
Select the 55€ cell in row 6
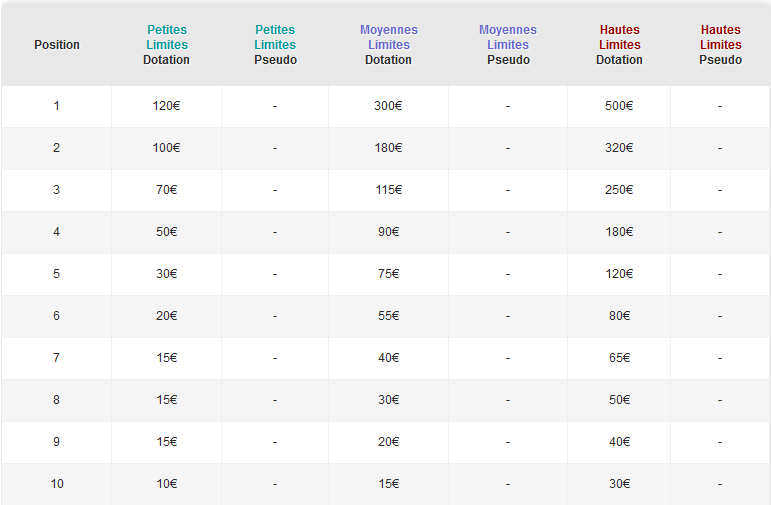[x=388, y=316]
